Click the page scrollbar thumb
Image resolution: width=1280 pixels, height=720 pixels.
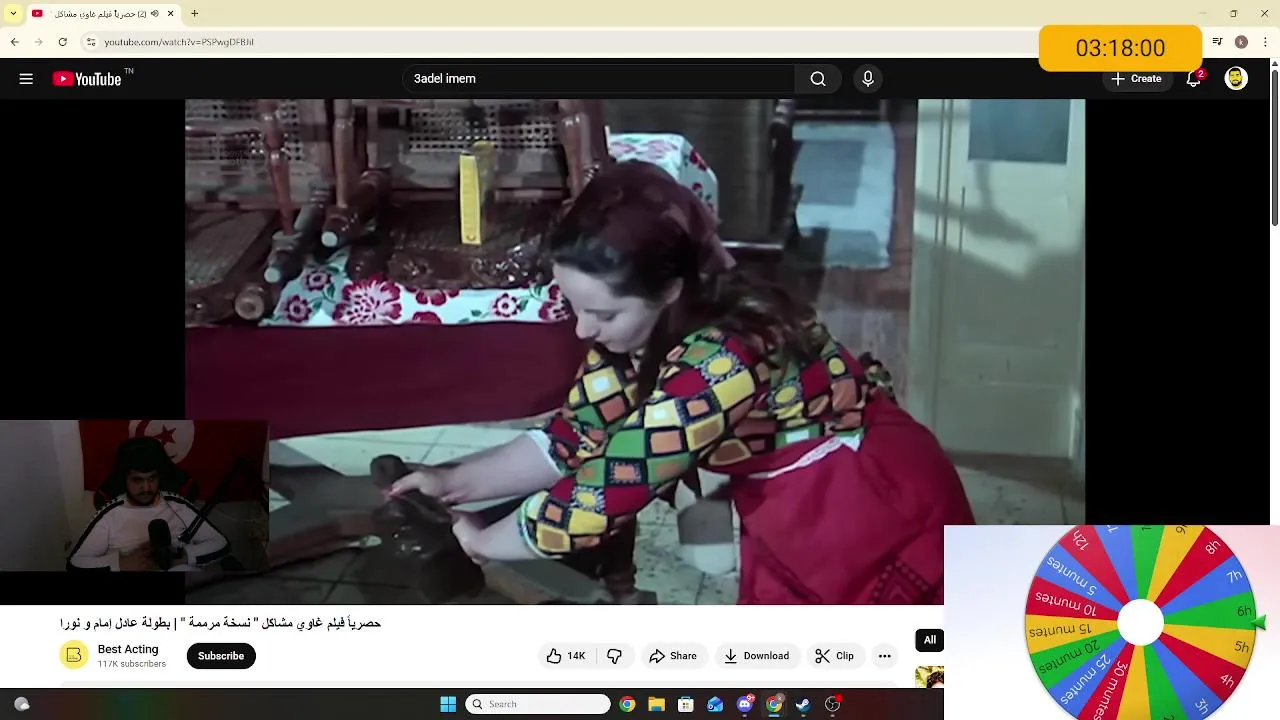click(x=1274, y=147)
